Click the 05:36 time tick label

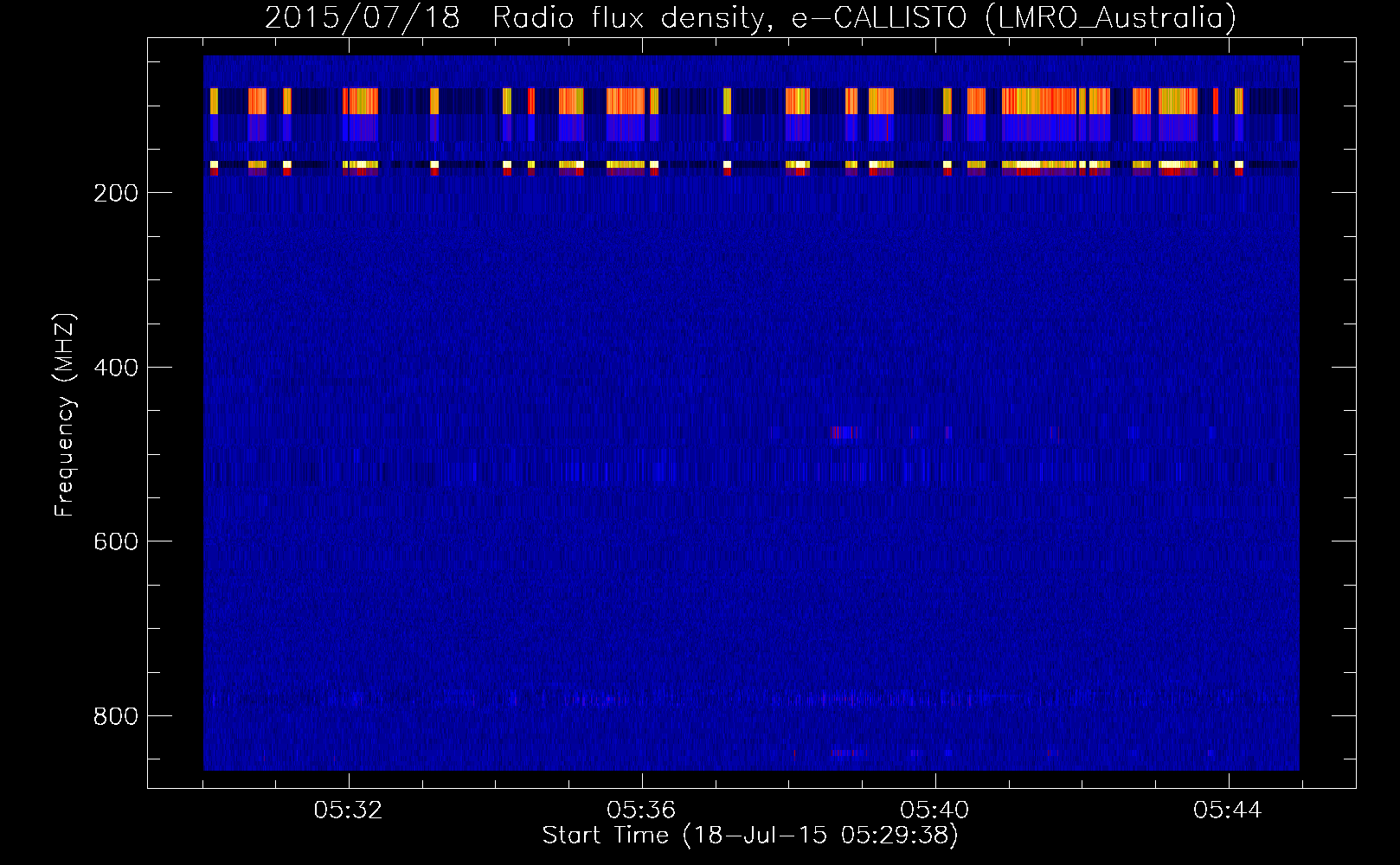[x=641, y=811]
